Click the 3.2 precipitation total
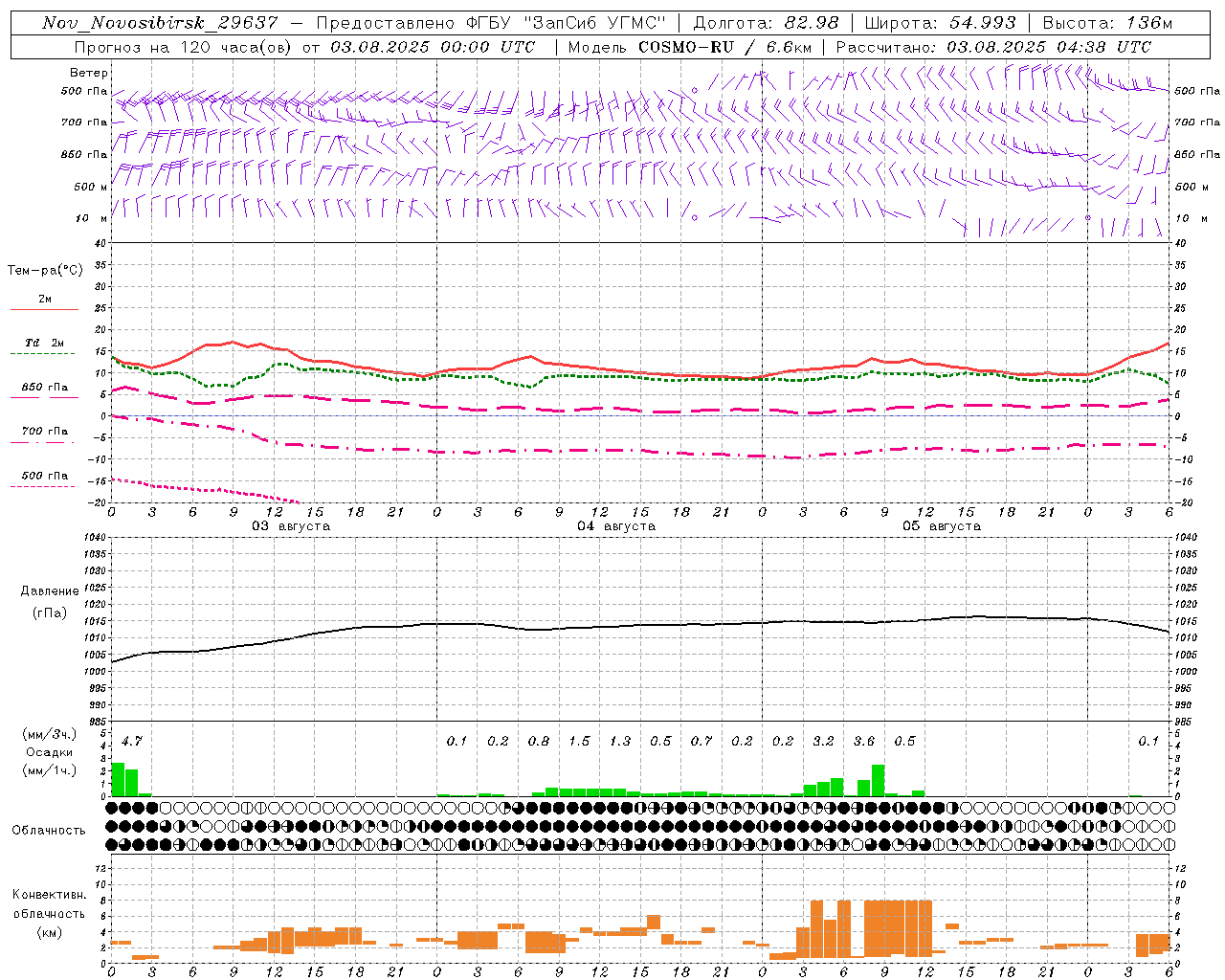1225x980 pixels. [823, 741]
